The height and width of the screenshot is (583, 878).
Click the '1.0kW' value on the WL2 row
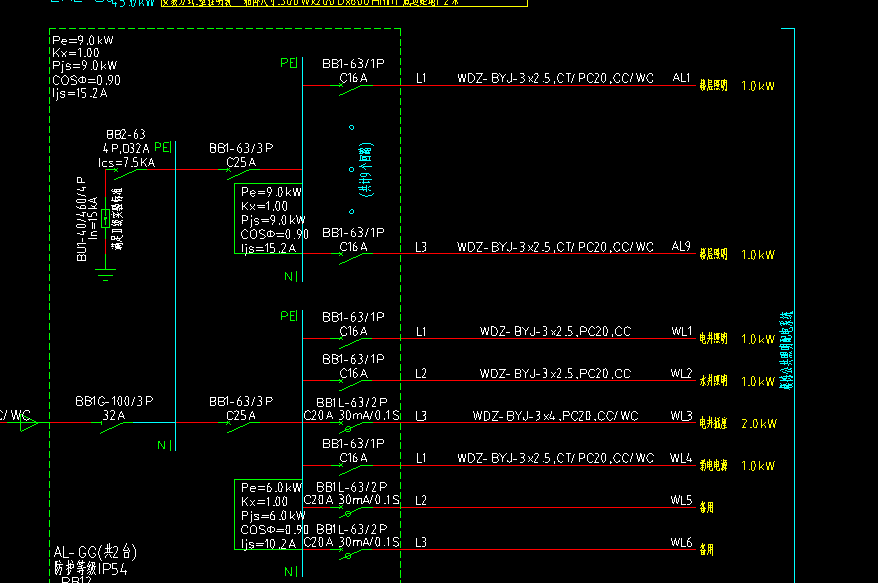[758, 381]
